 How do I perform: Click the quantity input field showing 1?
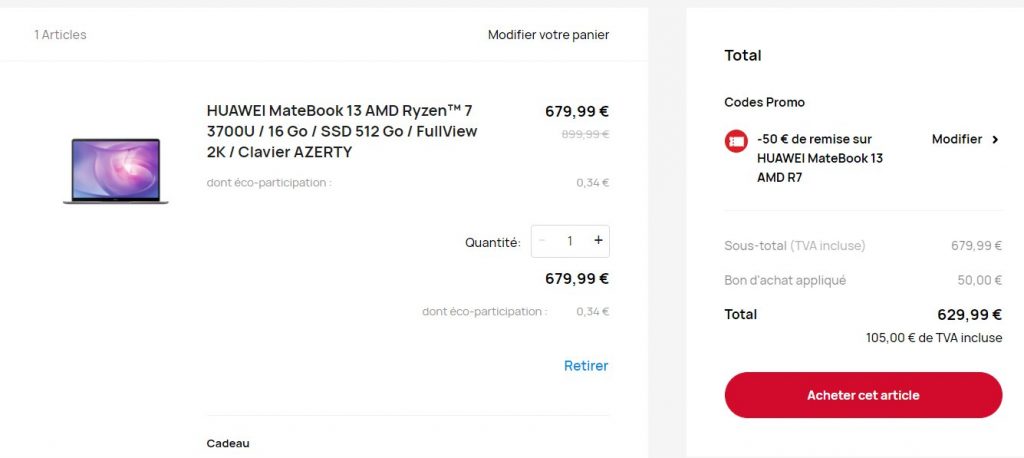570,241
